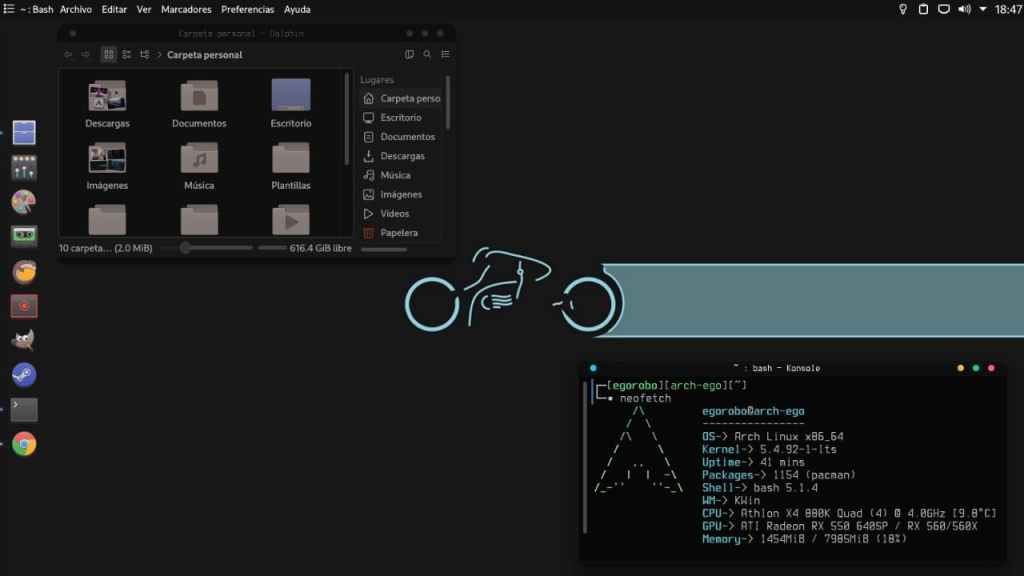
Task: Click the search icon in Dolphin toolbar
Action: (427, 55)
